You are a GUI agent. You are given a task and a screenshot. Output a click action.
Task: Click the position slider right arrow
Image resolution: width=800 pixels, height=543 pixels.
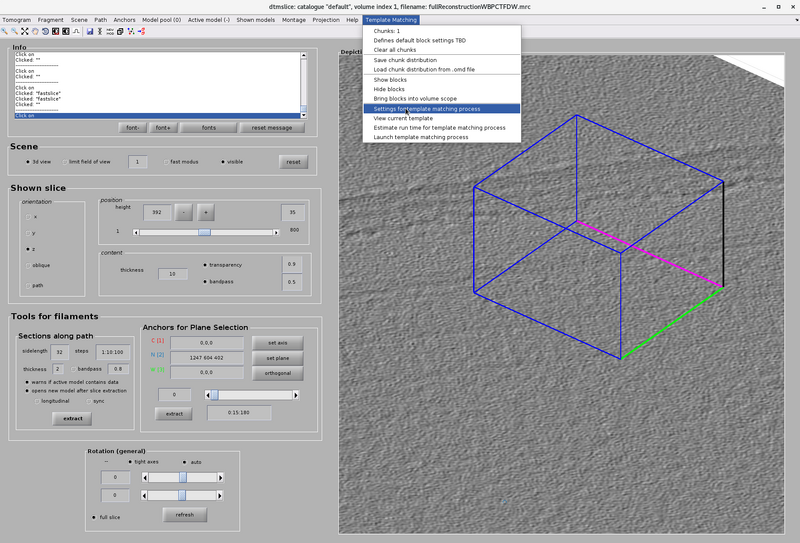tap(276, 233)
